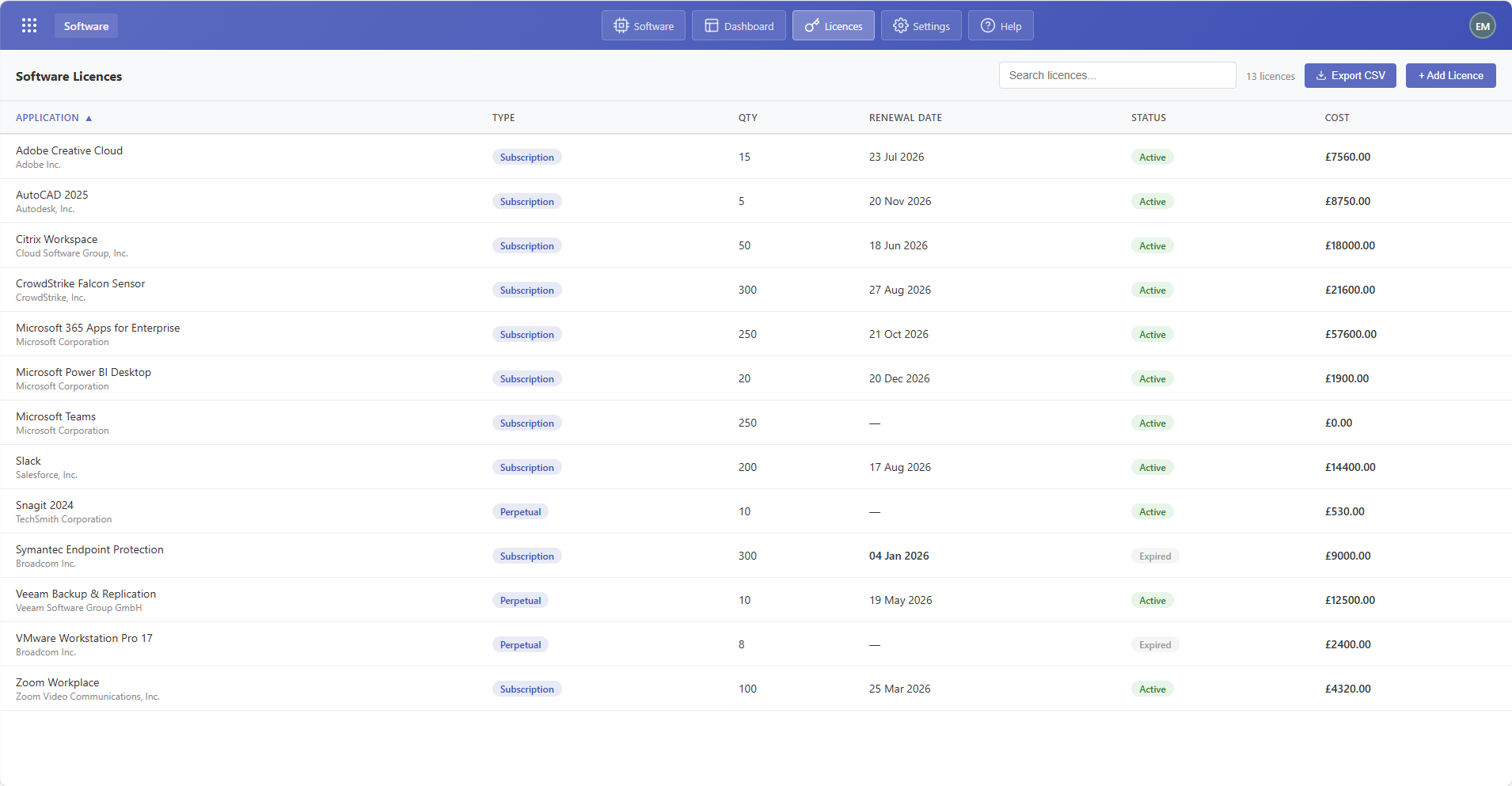Click the 25 Mar 2026 renewal date
This screenshot has width=1512, height=786.
pos(900,689)
